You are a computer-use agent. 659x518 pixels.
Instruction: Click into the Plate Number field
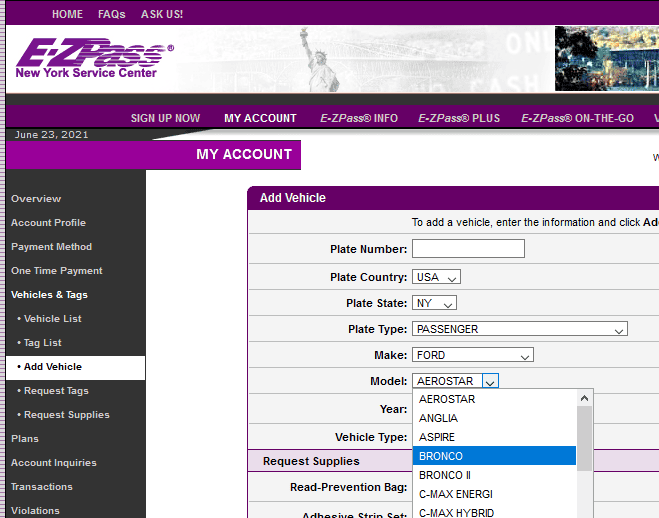(x=468, y=249)
